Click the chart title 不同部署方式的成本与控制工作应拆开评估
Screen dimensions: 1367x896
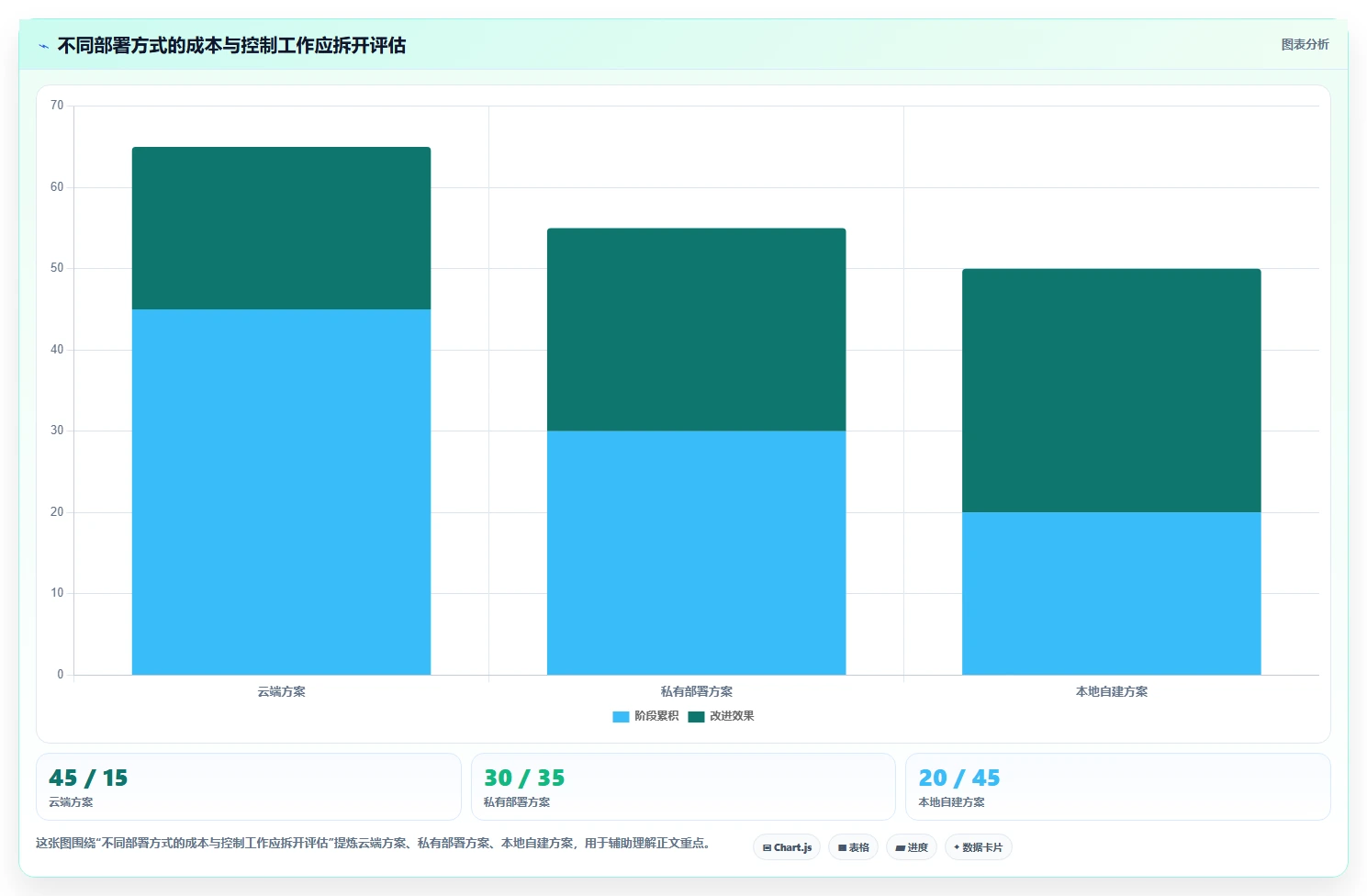tap(231, 45)
